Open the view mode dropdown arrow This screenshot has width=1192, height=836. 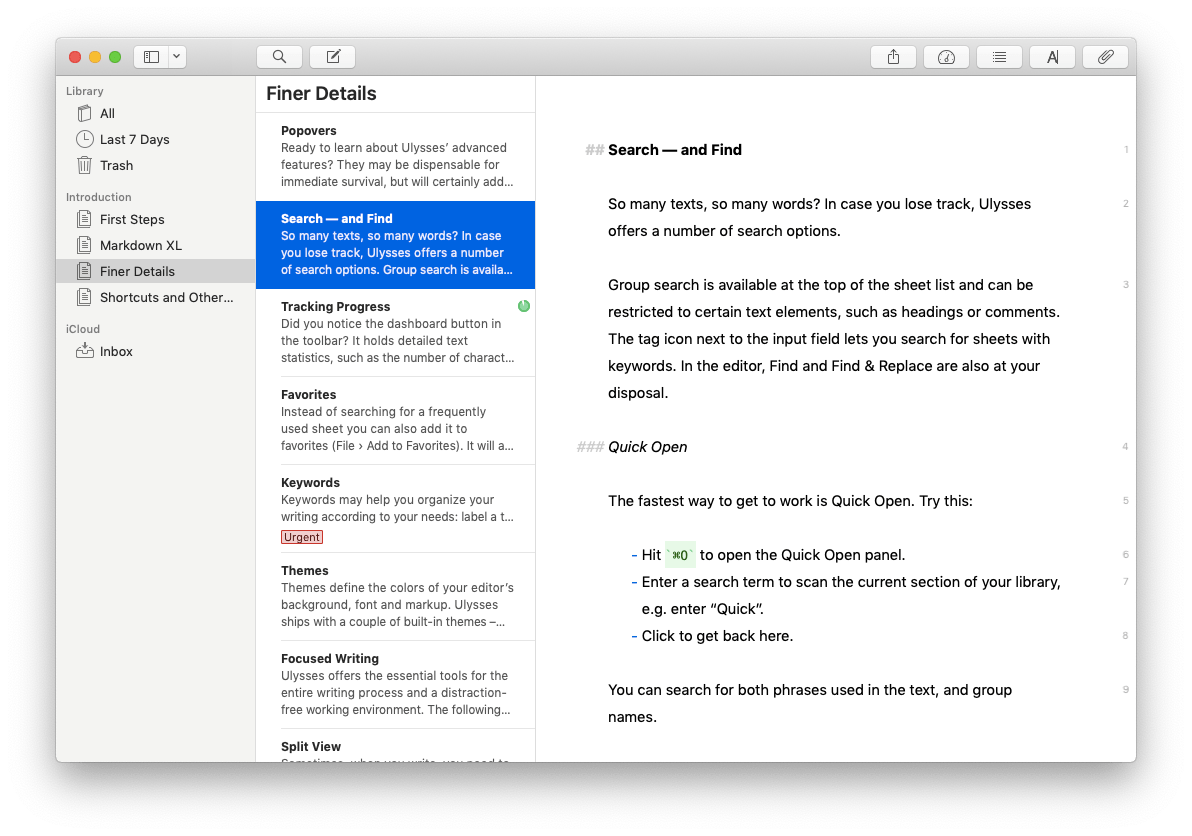click(177, 57)
